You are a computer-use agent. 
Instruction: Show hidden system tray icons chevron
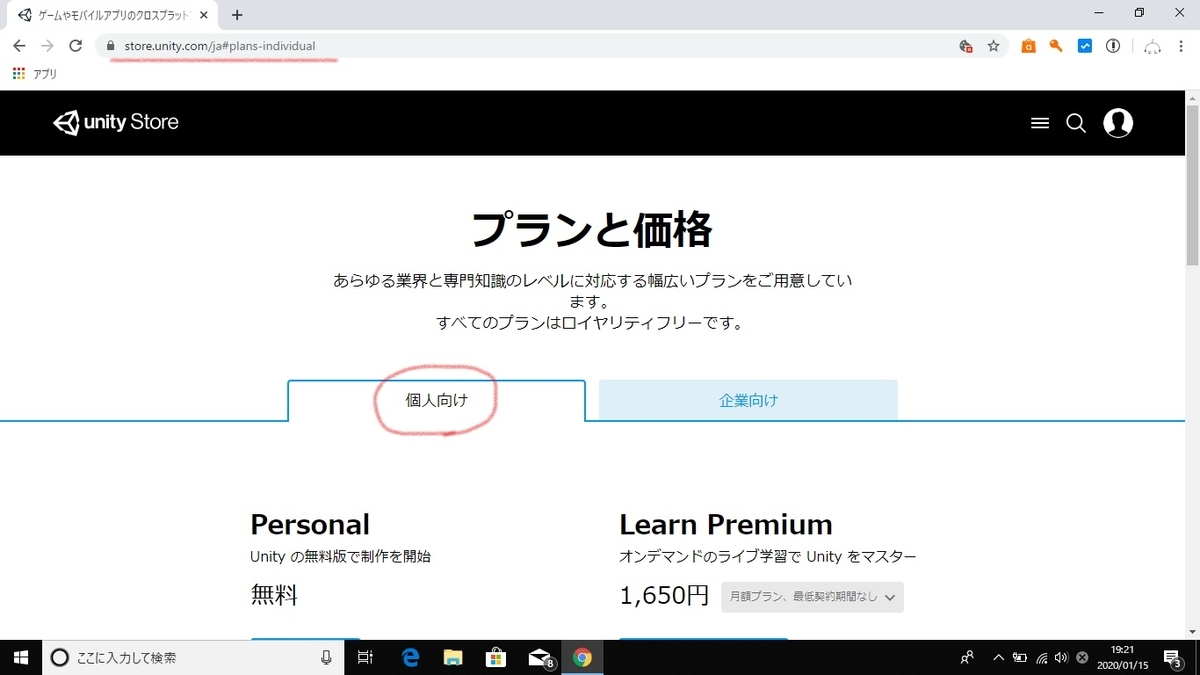(998, 657)
